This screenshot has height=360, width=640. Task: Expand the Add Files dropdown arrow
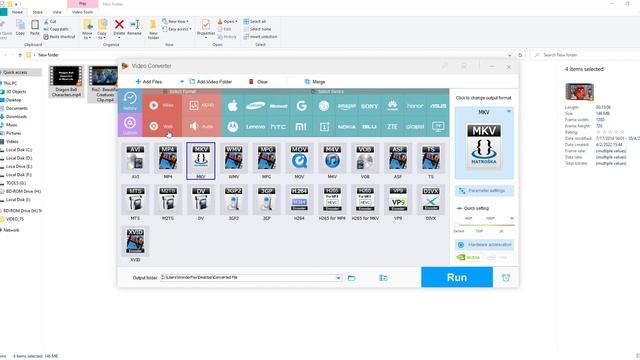coord(182,82)
